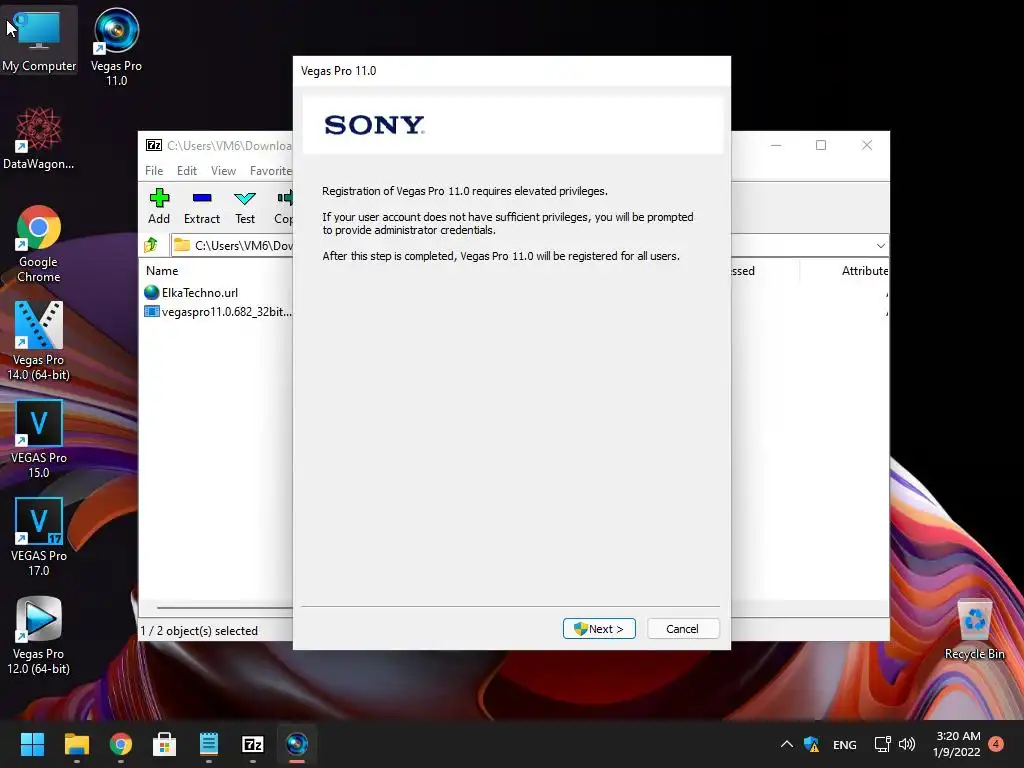Viewport: 1024px width, 768px height.
Task: Click Extract in the 7-Zip toolbar
Action: 202,206
